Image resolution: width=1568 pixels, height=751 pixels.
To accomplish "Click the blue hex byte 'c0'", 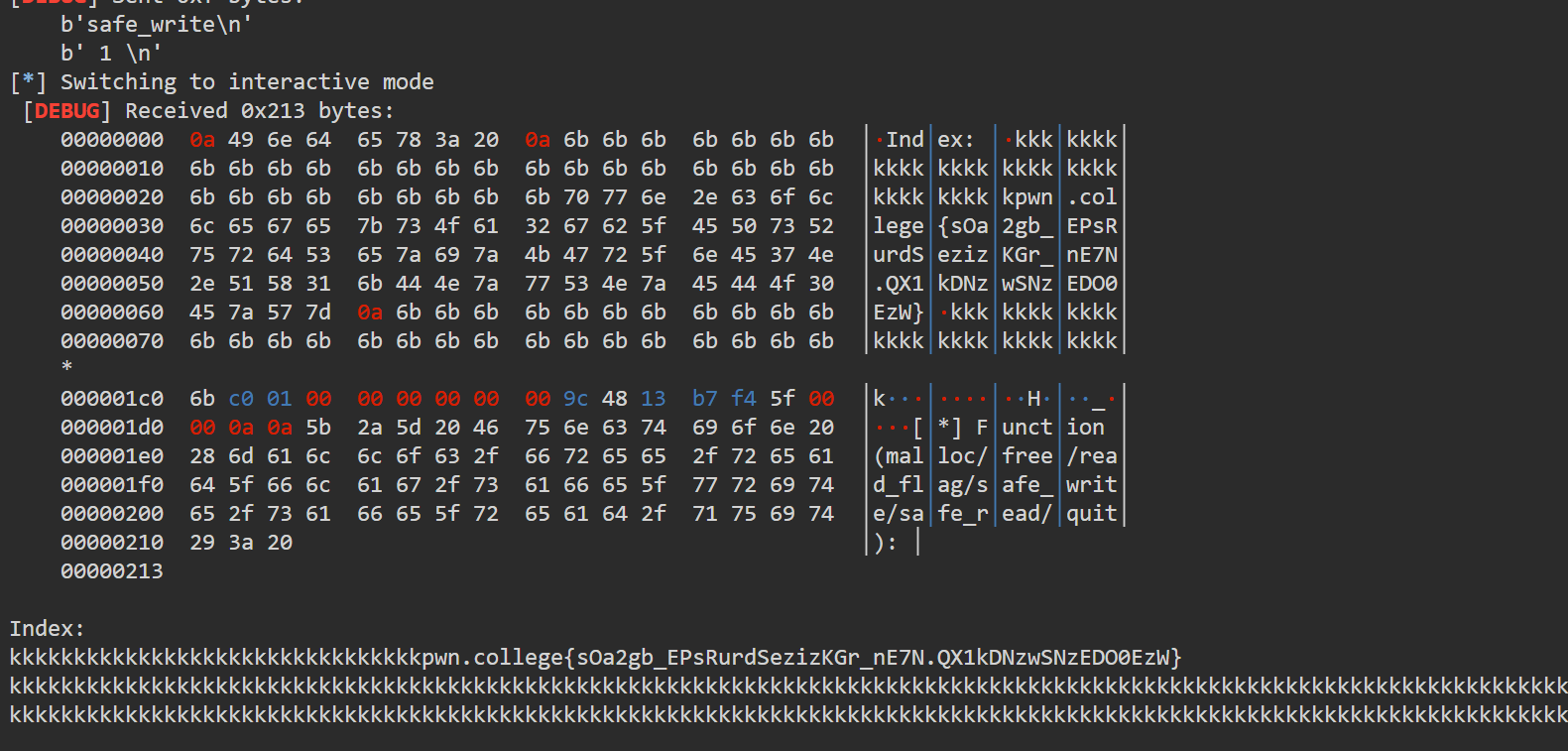I will (x=241, y=398).
